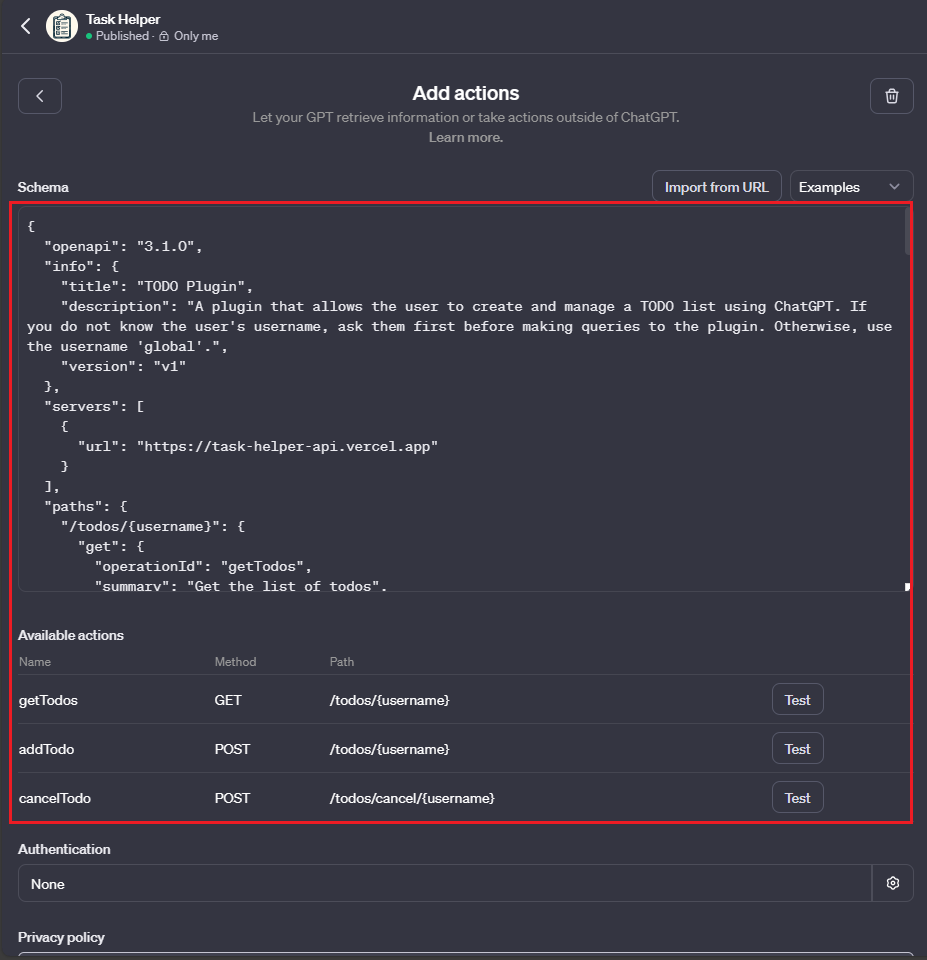The image size is (927, 960).
Task: Click Import from URL button
Action: 716,187
